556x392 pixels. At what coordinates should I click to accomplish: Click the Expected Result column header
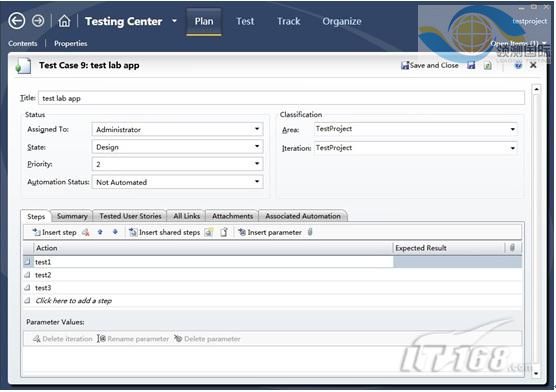[x=449, y=248]
